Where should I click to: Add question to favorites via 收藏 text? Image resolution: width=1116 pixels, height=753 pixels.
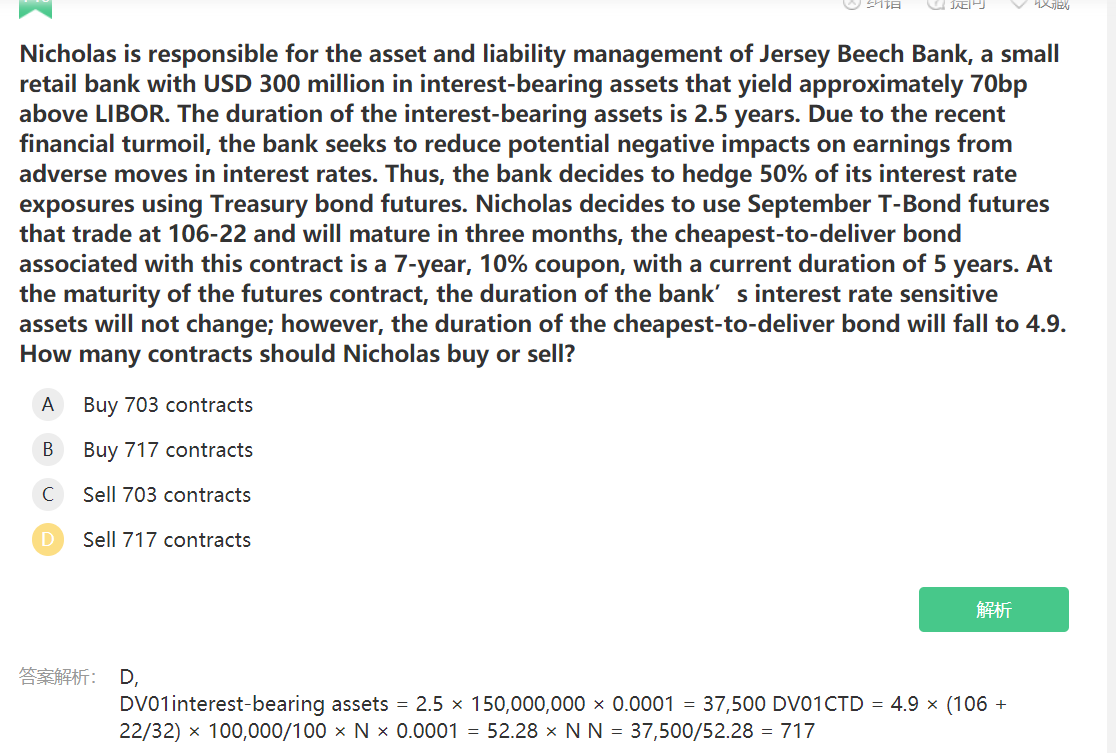1051,4
